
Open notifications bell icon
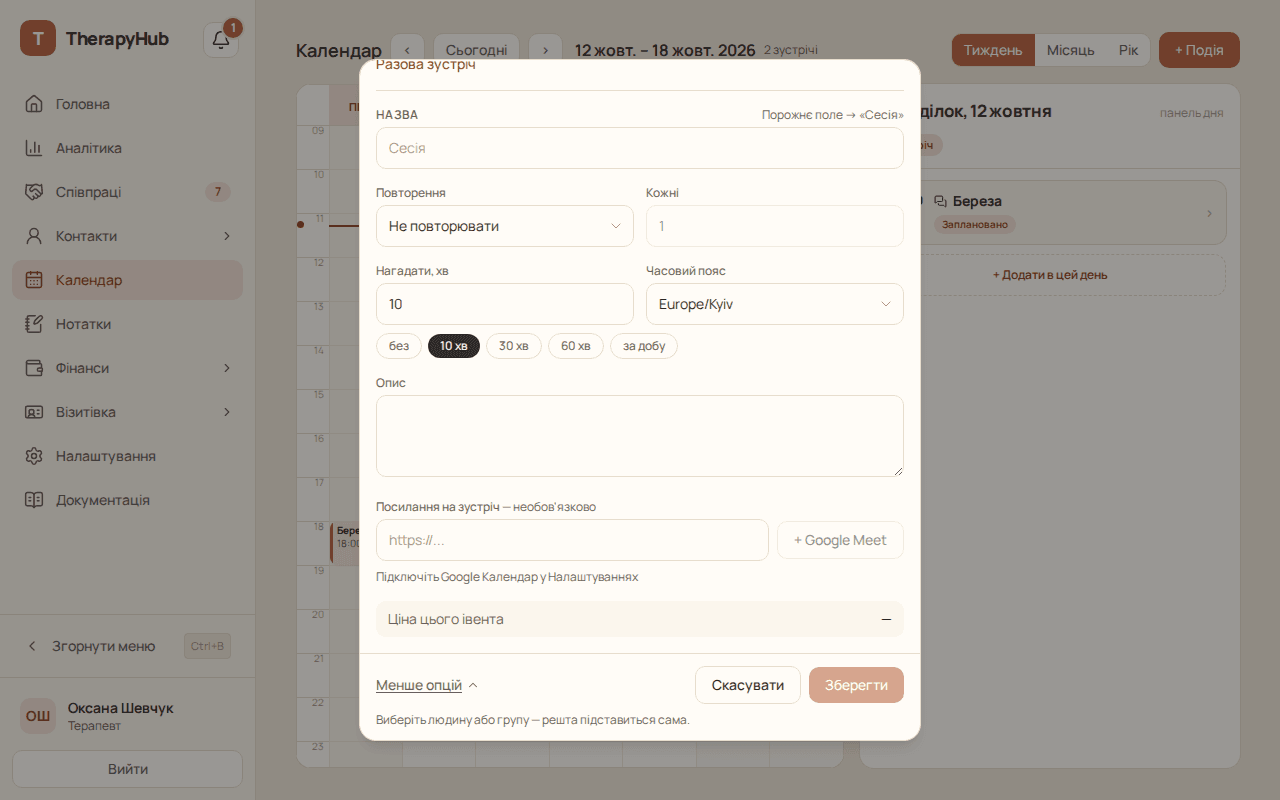point(221,40)
